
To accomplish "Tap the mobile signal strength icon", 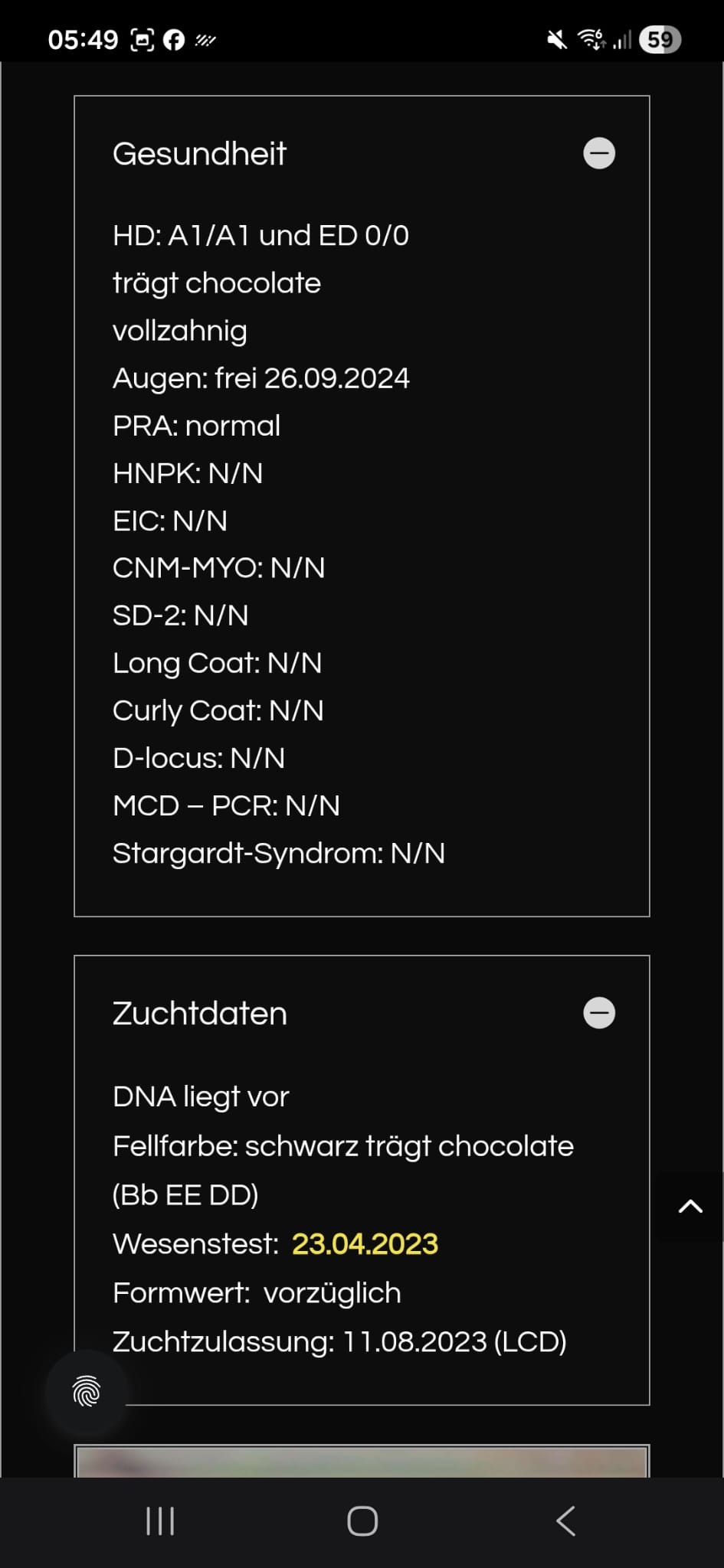I will (622, 40).
